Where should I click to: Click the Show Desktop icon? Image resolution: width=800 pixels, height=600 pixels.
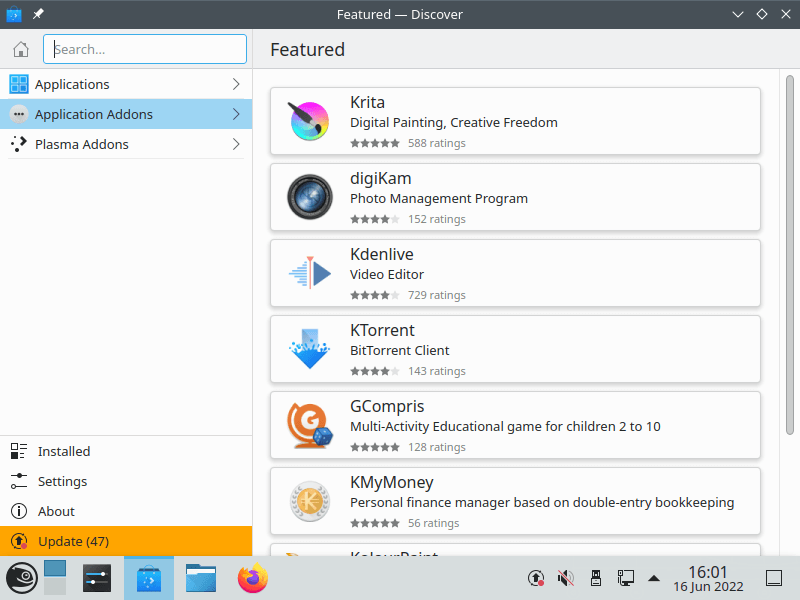tap(774, 578)
